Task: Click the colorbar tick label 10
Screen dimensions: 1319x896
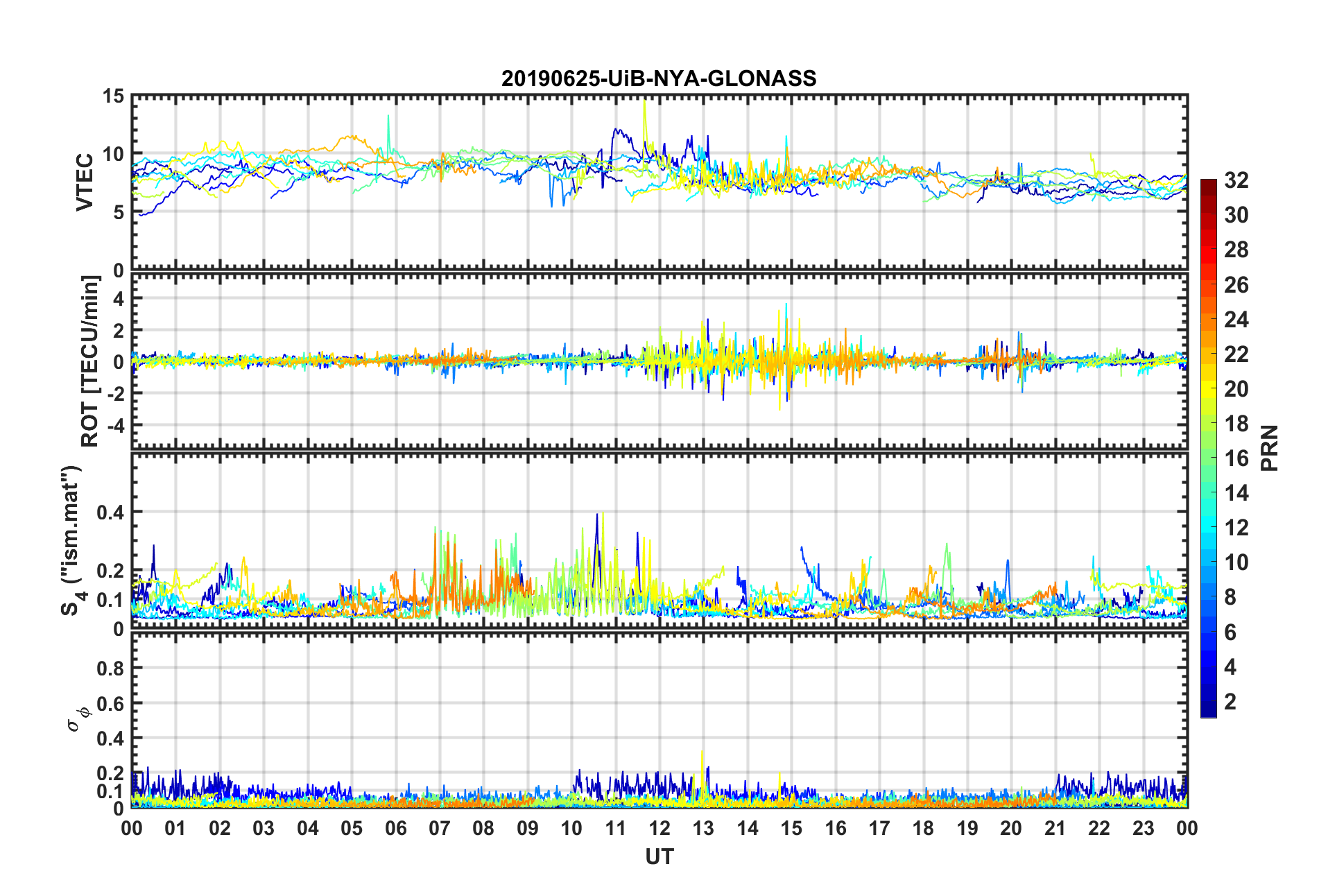Action: click(x=1236, y=562)
